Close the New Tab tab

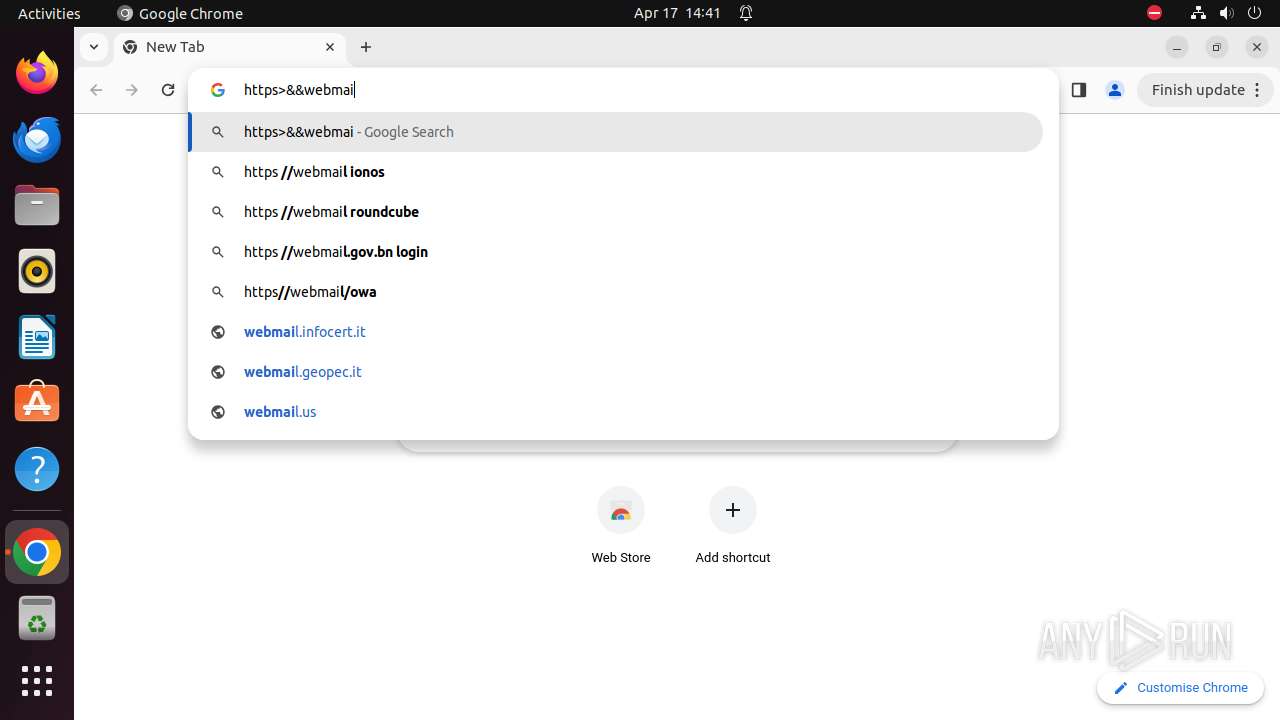point(330,47)
